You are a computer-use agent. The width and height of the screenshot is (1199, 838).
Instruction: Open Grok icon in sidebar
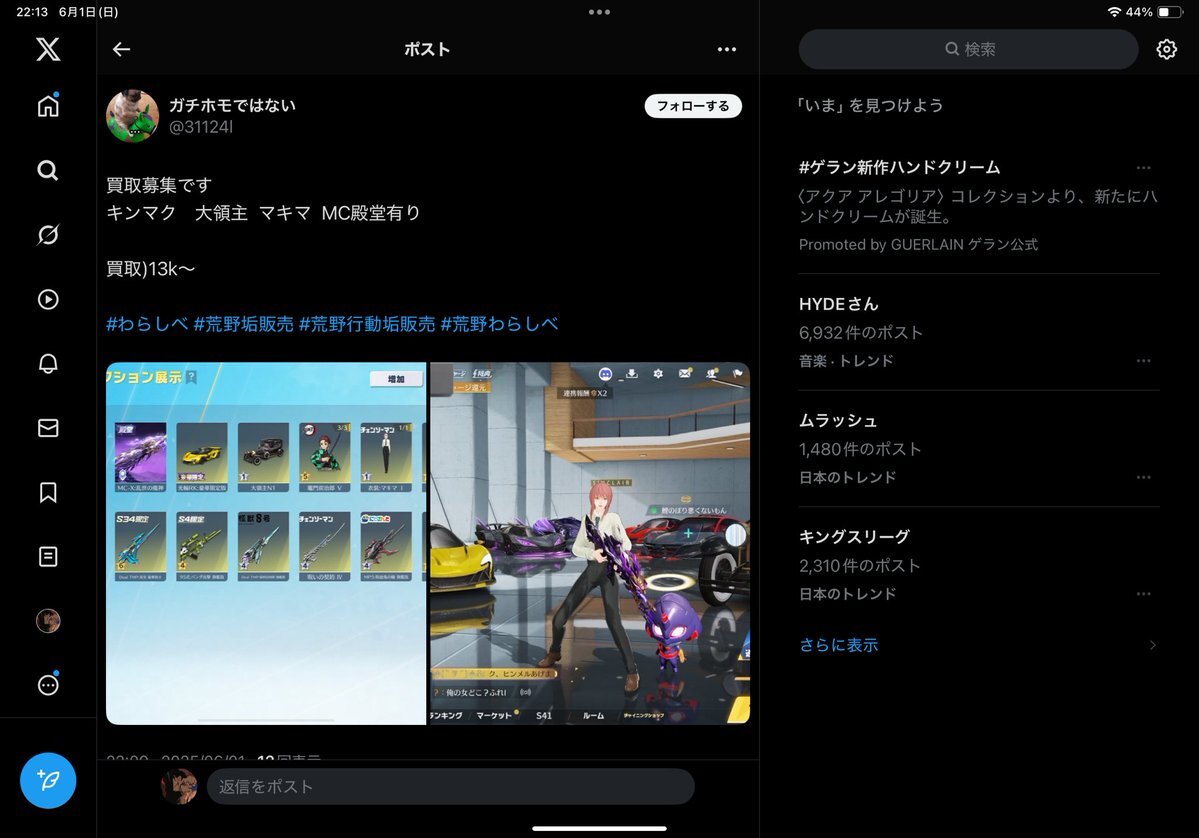[48, 235]
